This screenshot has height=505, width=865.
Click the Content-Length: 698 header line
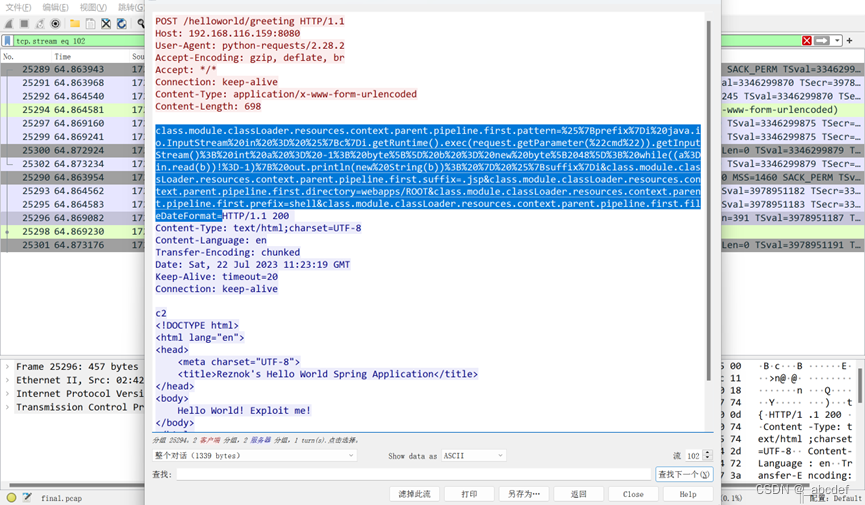208,107
